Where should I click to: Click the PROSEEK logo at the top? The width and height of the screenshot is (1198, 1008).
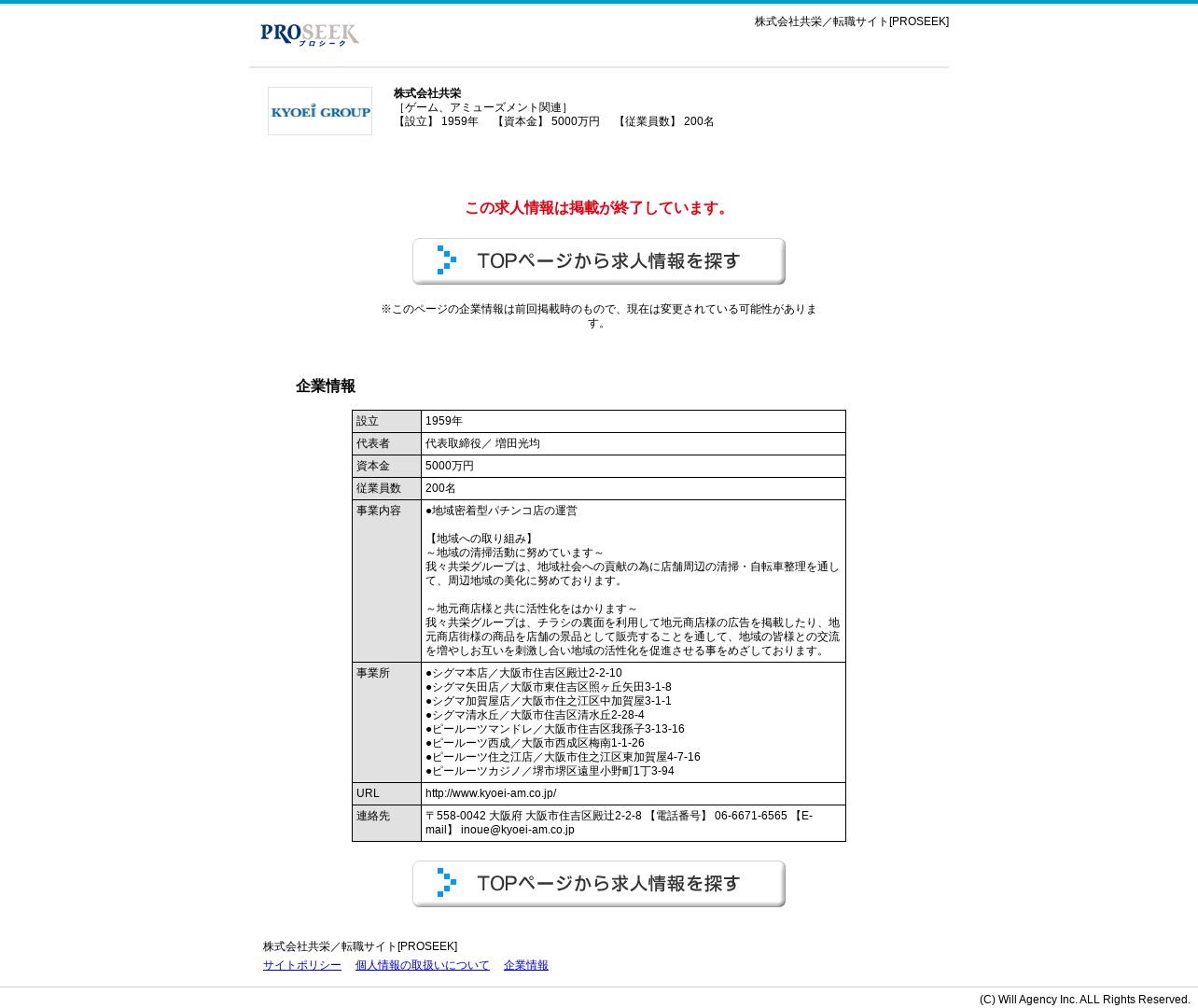click(x=310, y=35)
